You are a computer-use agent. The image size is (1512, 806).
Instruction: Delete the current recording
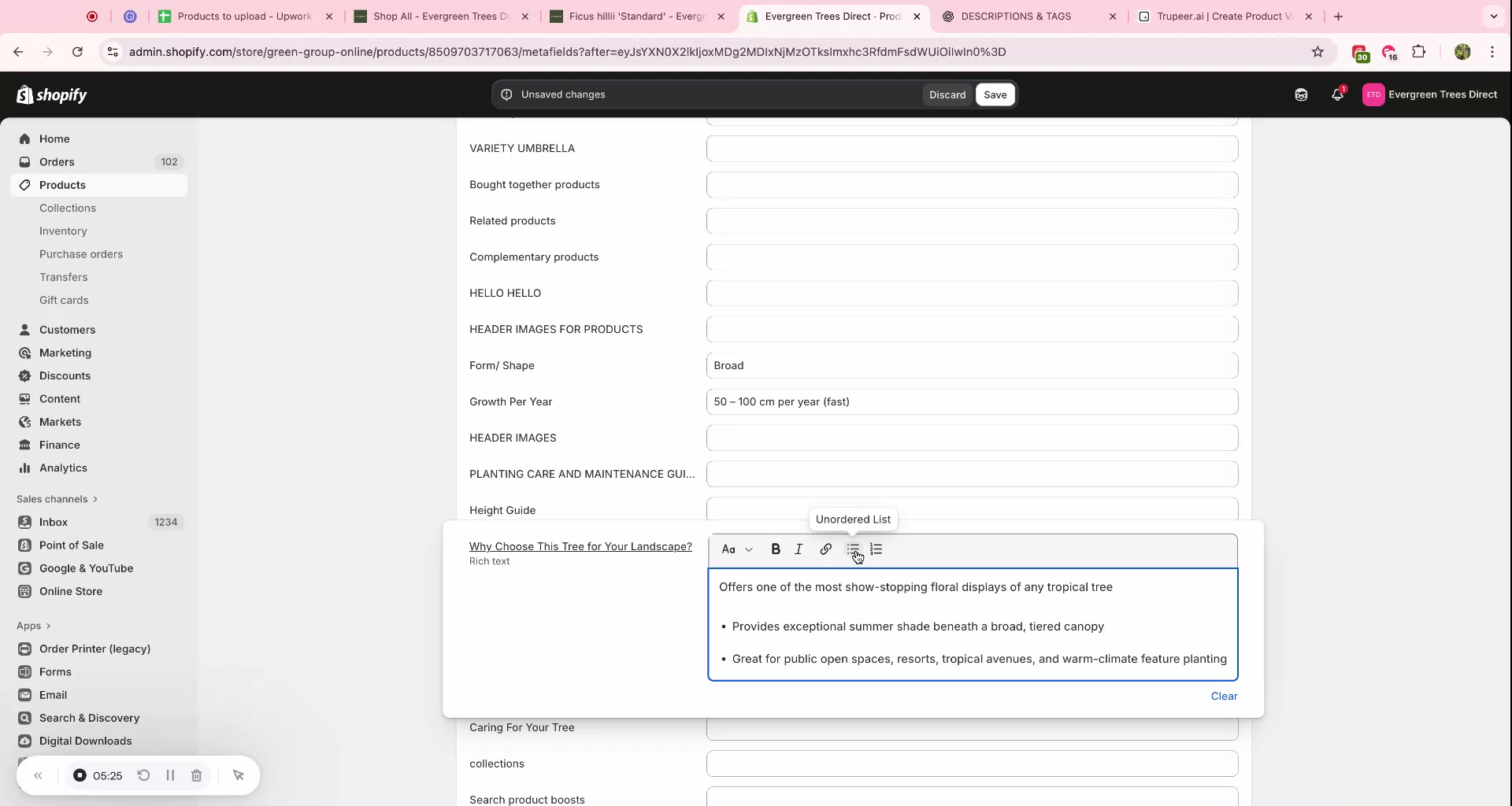[197, 775]
